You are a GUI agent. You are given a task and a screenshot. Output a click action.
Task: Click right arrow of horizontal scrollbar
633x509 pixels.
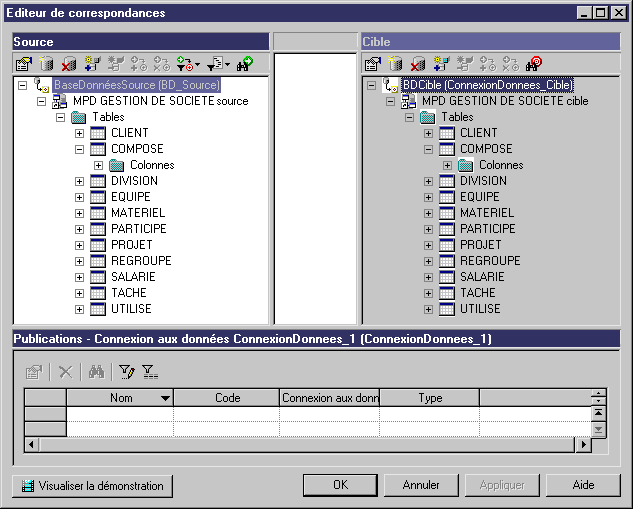[583, 445]
